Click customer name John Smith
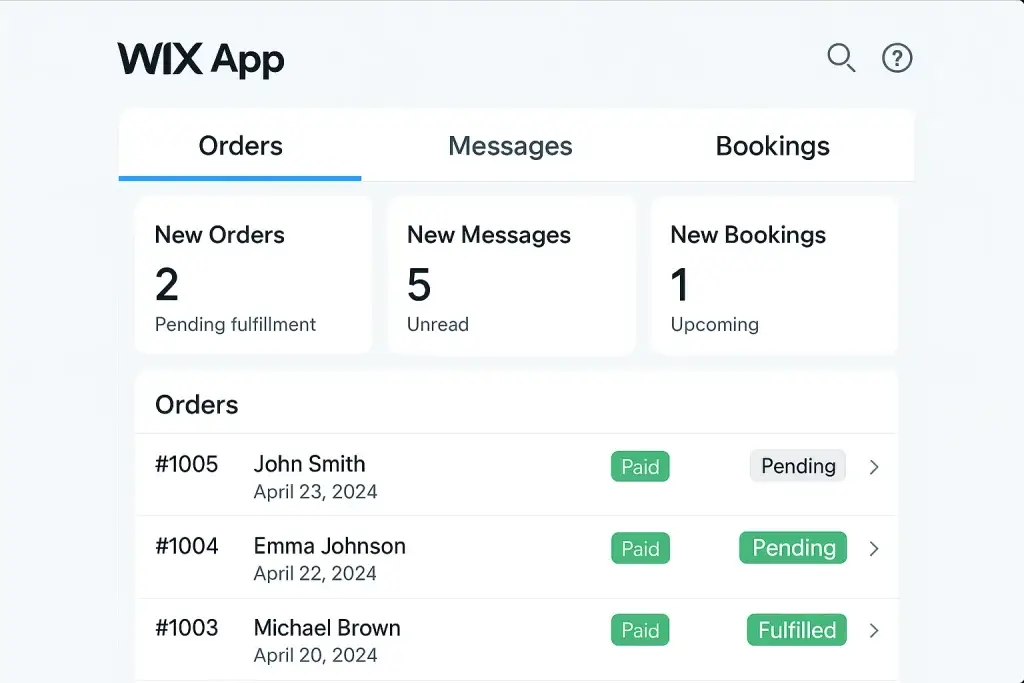1024x683 pixels. click(310, 464)
